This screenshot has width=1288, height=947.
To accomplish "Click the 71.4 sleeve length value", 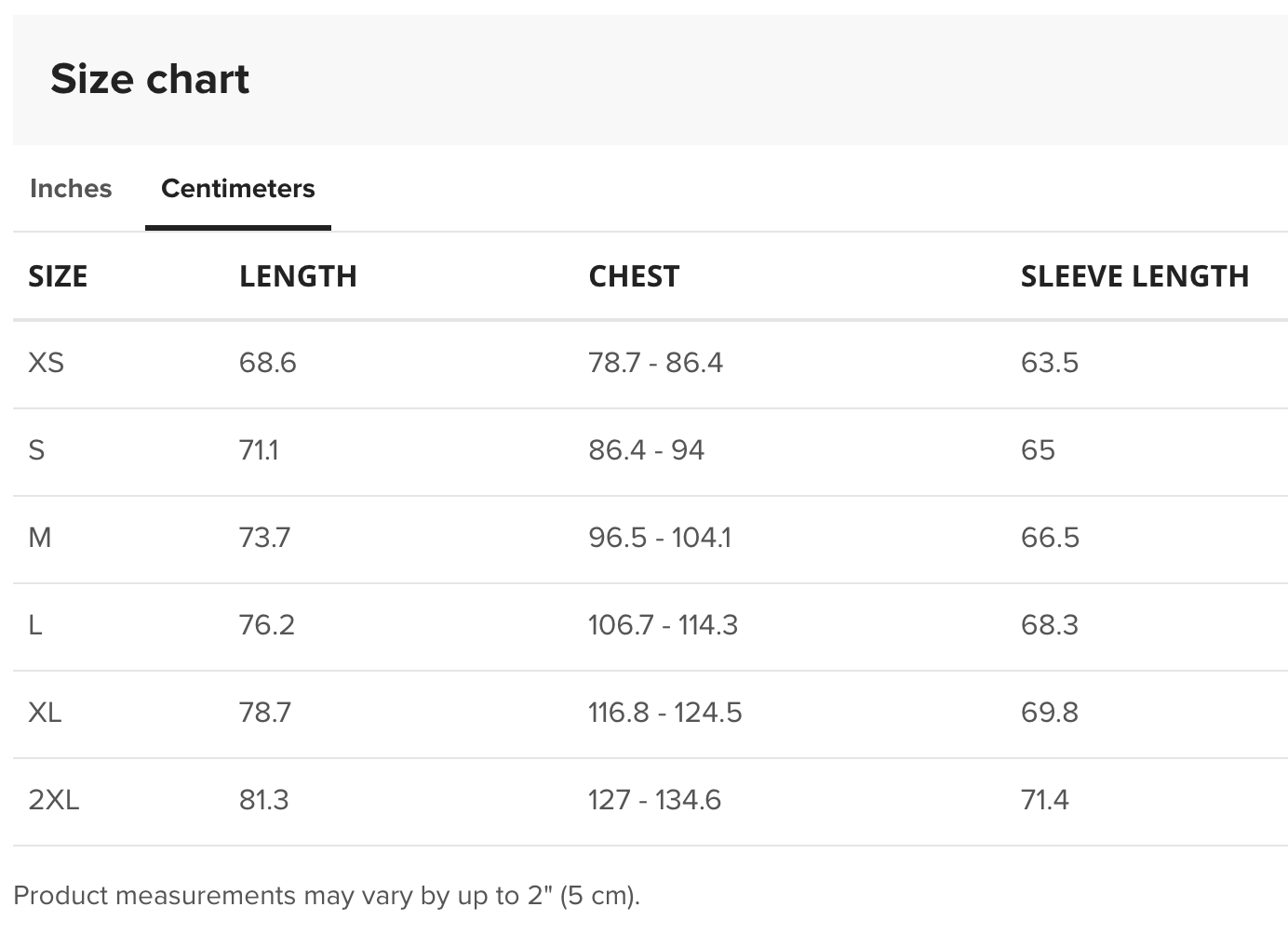I will click(x=1045, y=800).
